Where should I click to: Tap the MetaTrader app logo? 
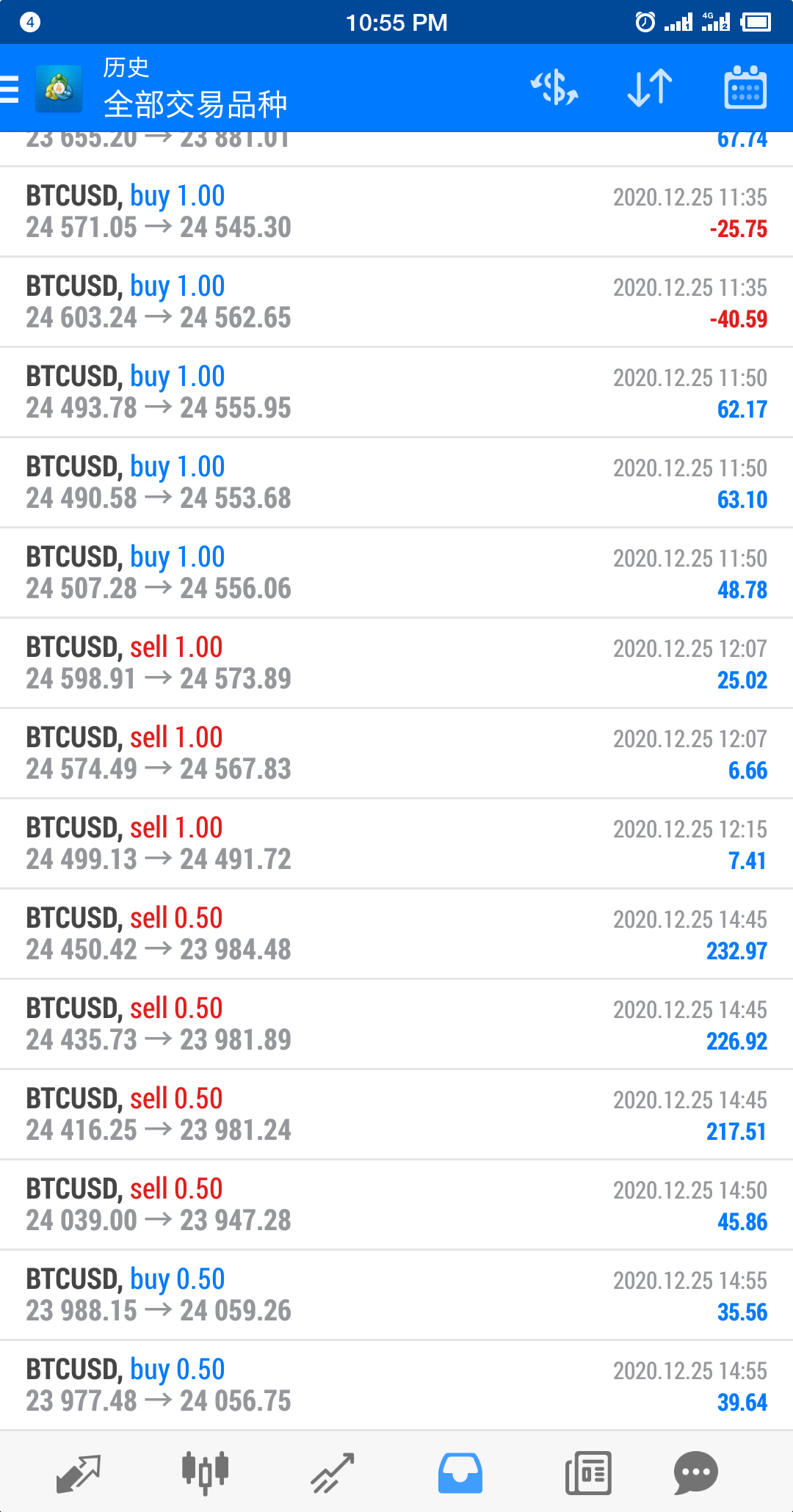pos(59,89)
